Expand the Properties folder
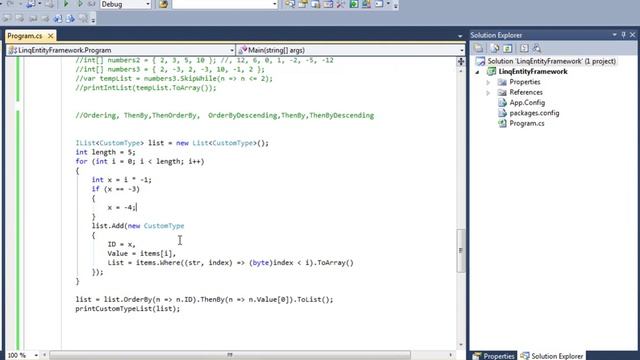 [x=488, y=82]
